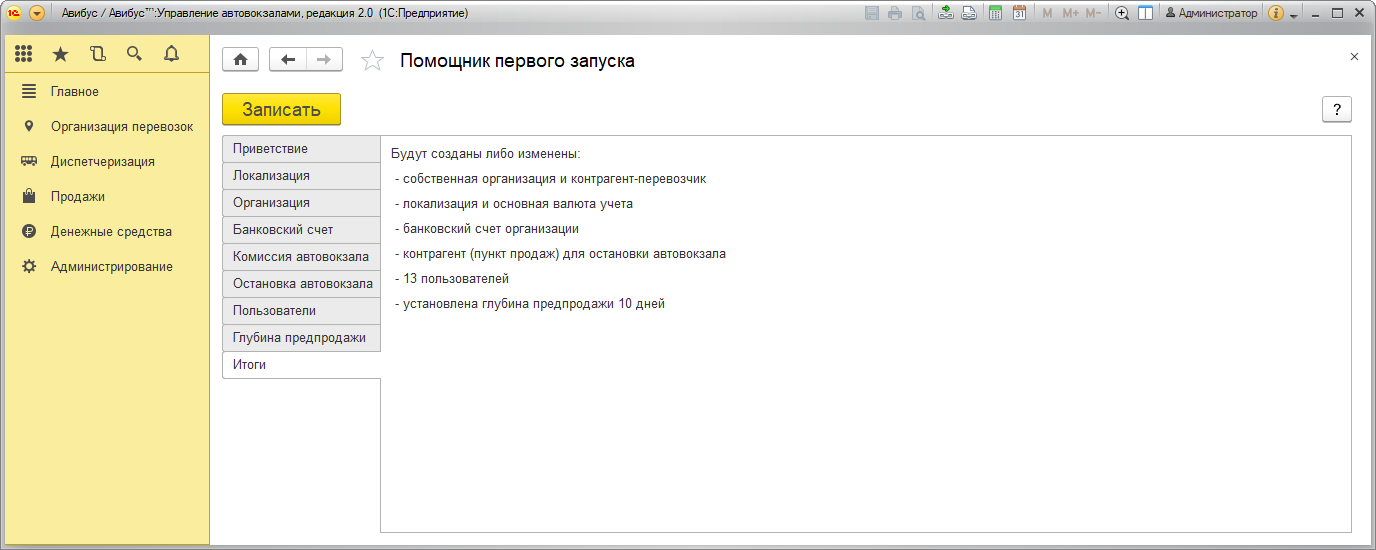Navigate back with the left arrow
Viewport: 1376px width, 550px height.
tap(288, 60)
